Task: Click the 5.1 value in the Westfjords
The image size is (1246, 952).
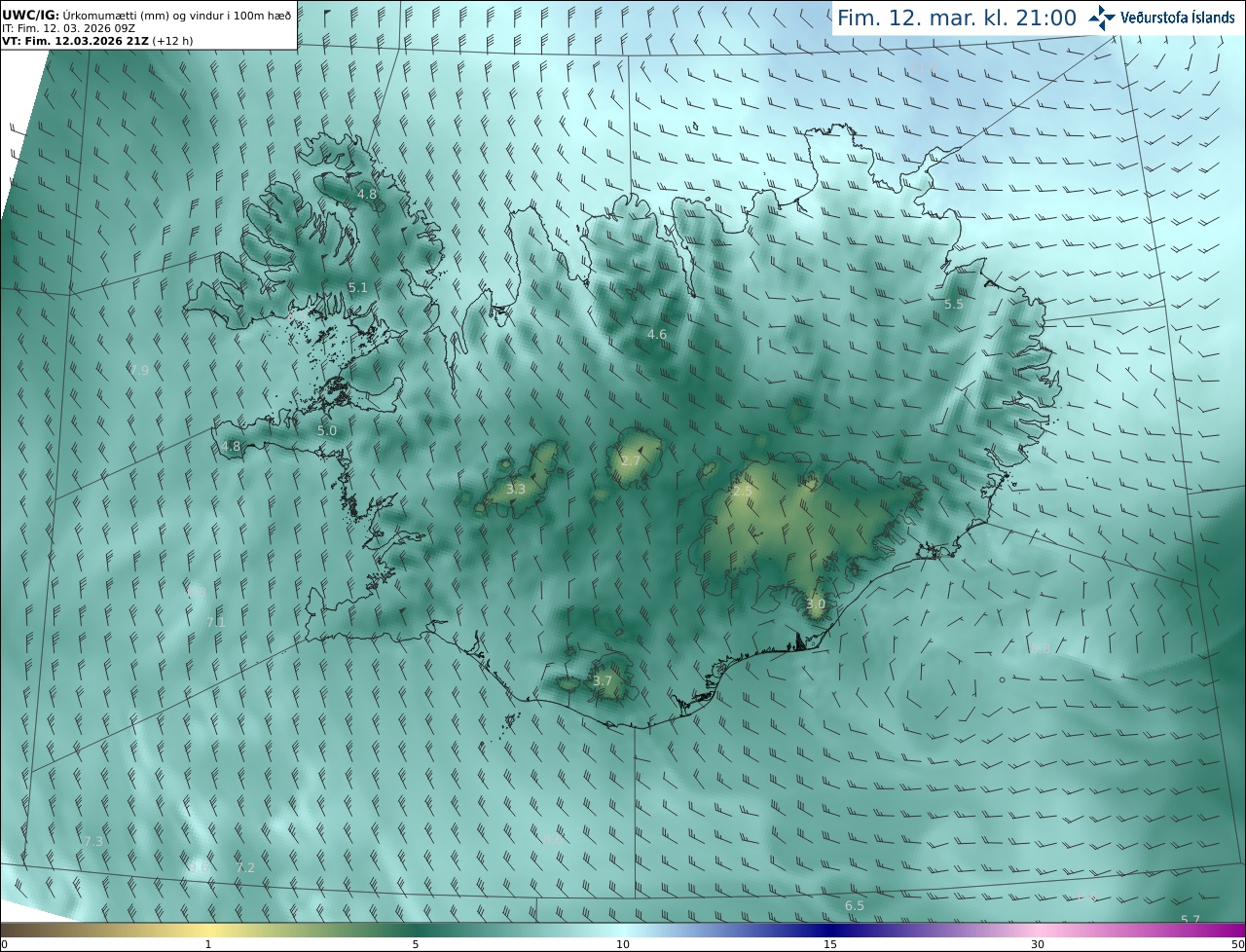Action: pos(358,287)
